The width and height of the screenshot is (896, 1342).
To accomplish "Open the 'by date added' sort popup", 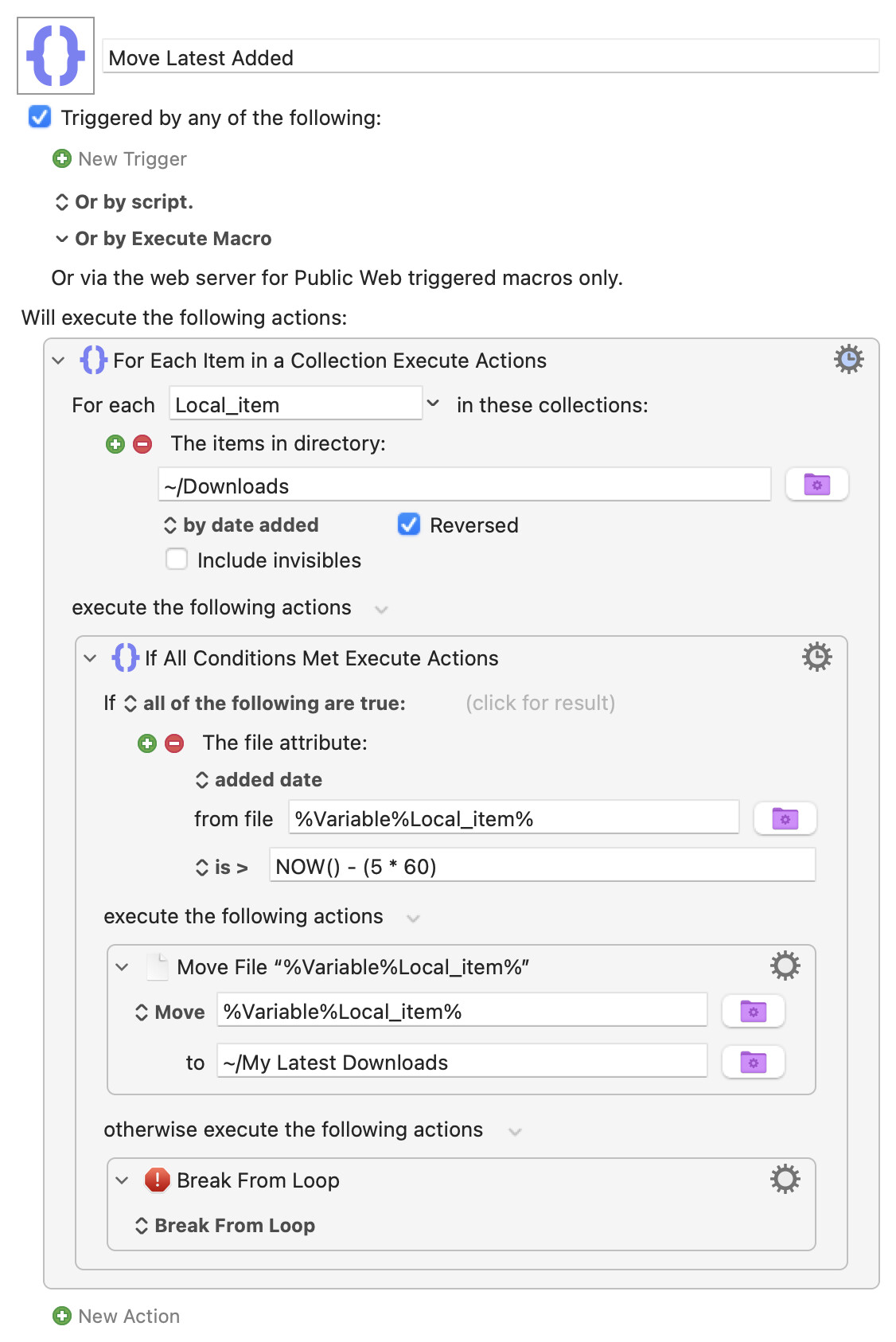I will 241,525.
